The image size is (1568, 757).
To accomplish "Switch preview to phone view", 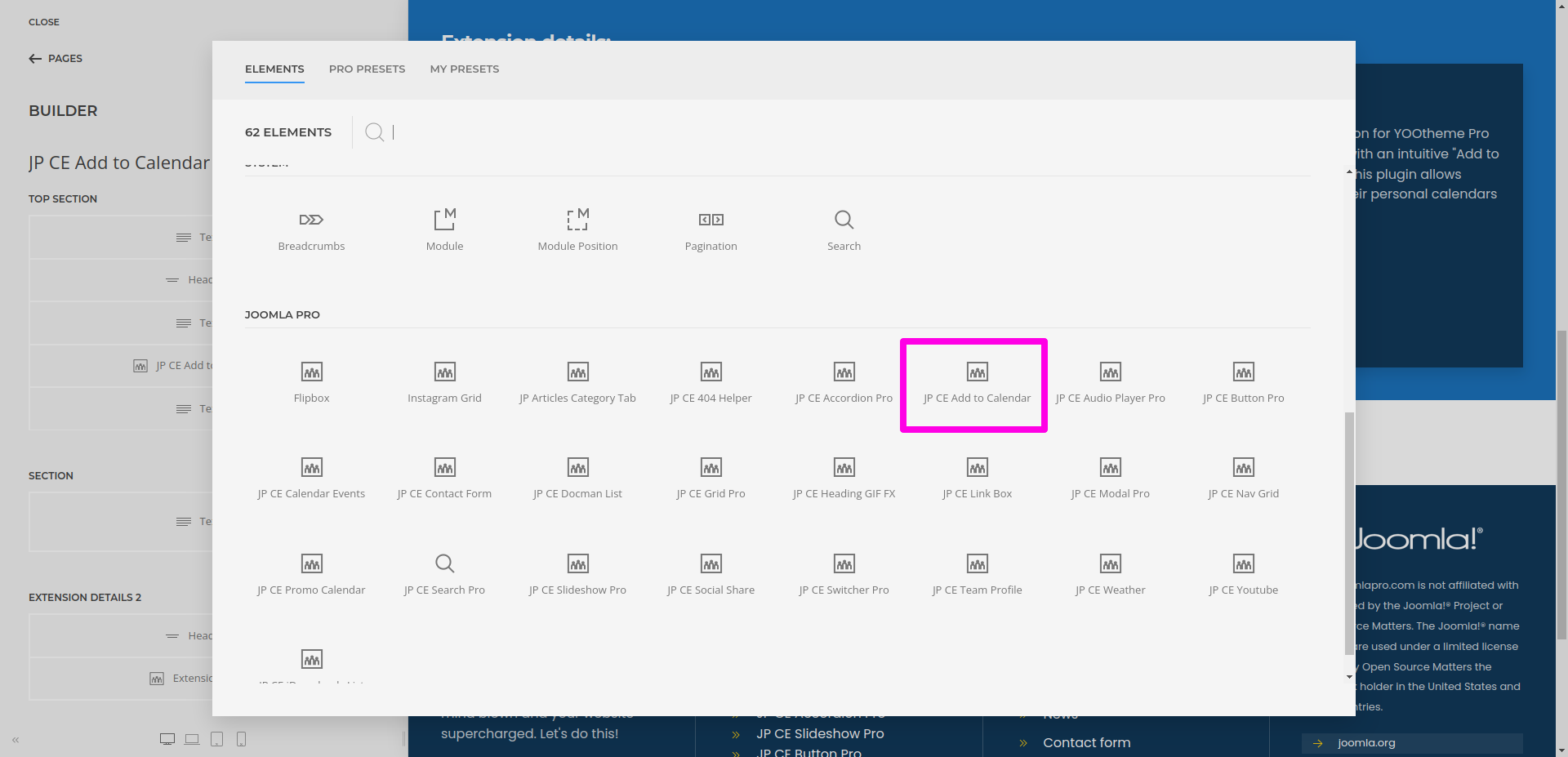I will [x=241, y=739].
